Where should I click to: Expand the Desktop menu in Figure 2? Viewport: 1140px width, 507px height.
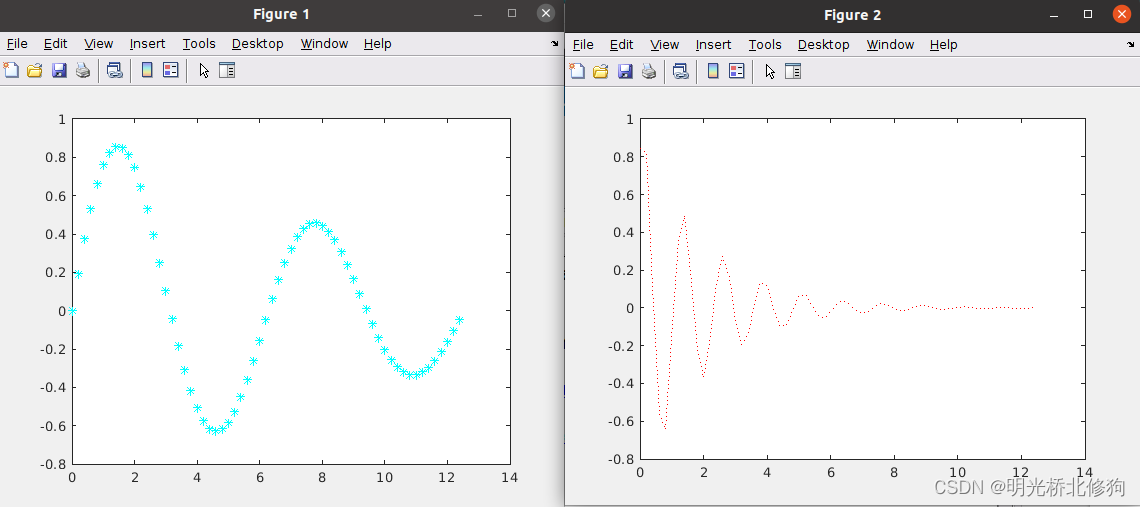click(x=823, y=45)
